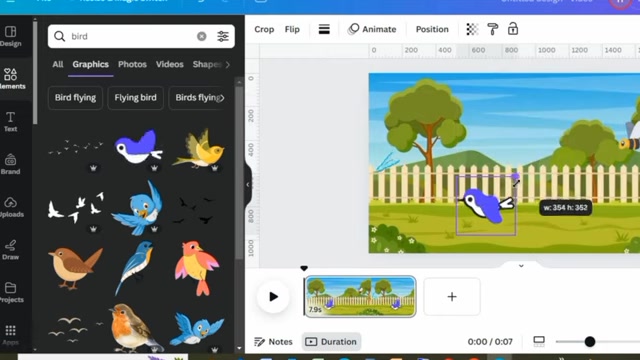Adjust the zoom slider handle
Screen dimensions: 640x360
pos(590,342)
